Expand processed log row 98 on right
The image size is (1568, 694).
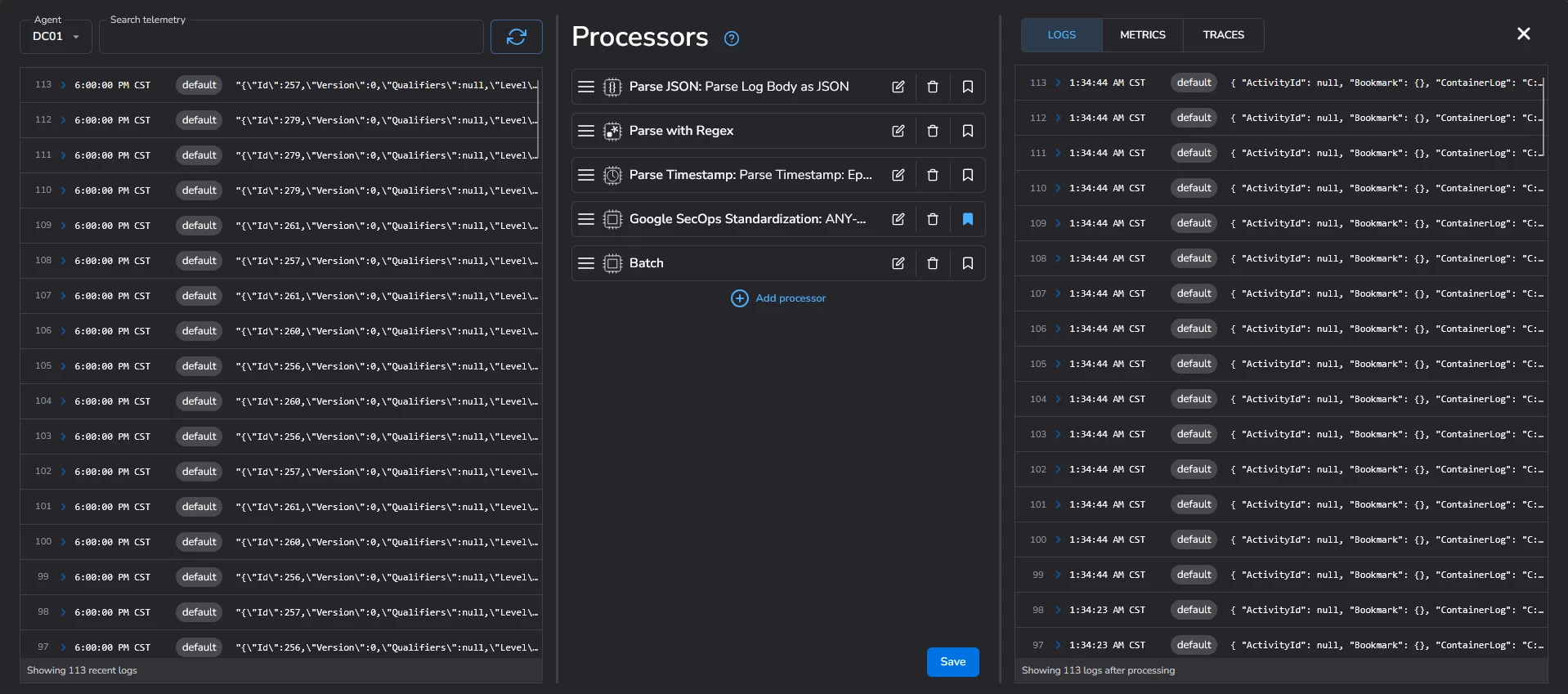tap(1058, 610)
